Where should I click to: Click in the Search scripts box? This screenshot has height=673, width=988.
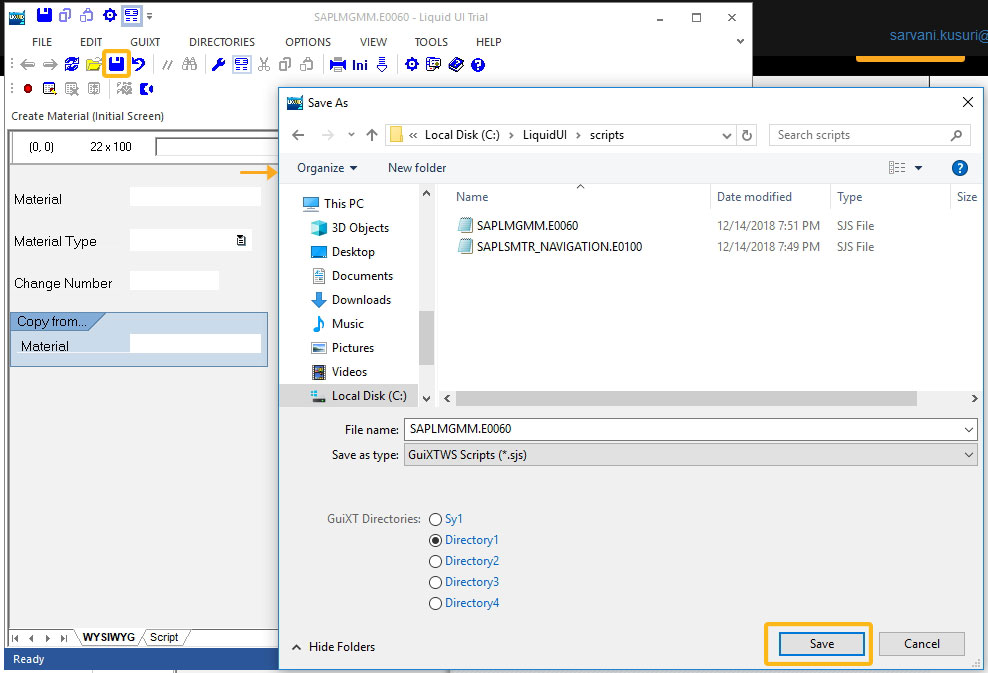point(870,135)
